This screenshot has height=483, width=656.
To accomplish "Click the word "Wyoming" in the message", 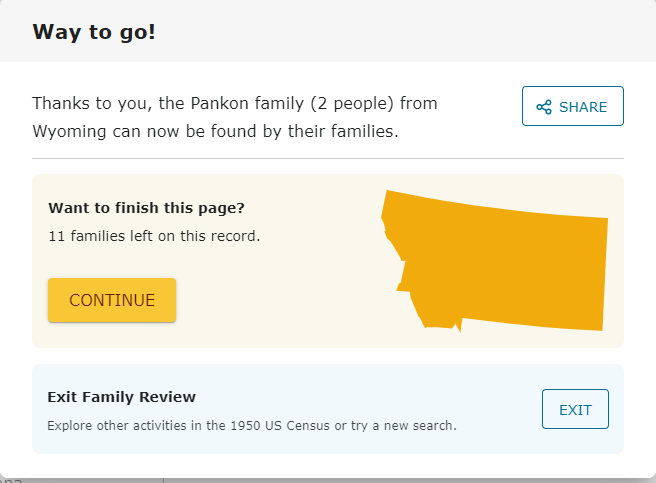I will [x=66, y=131].
